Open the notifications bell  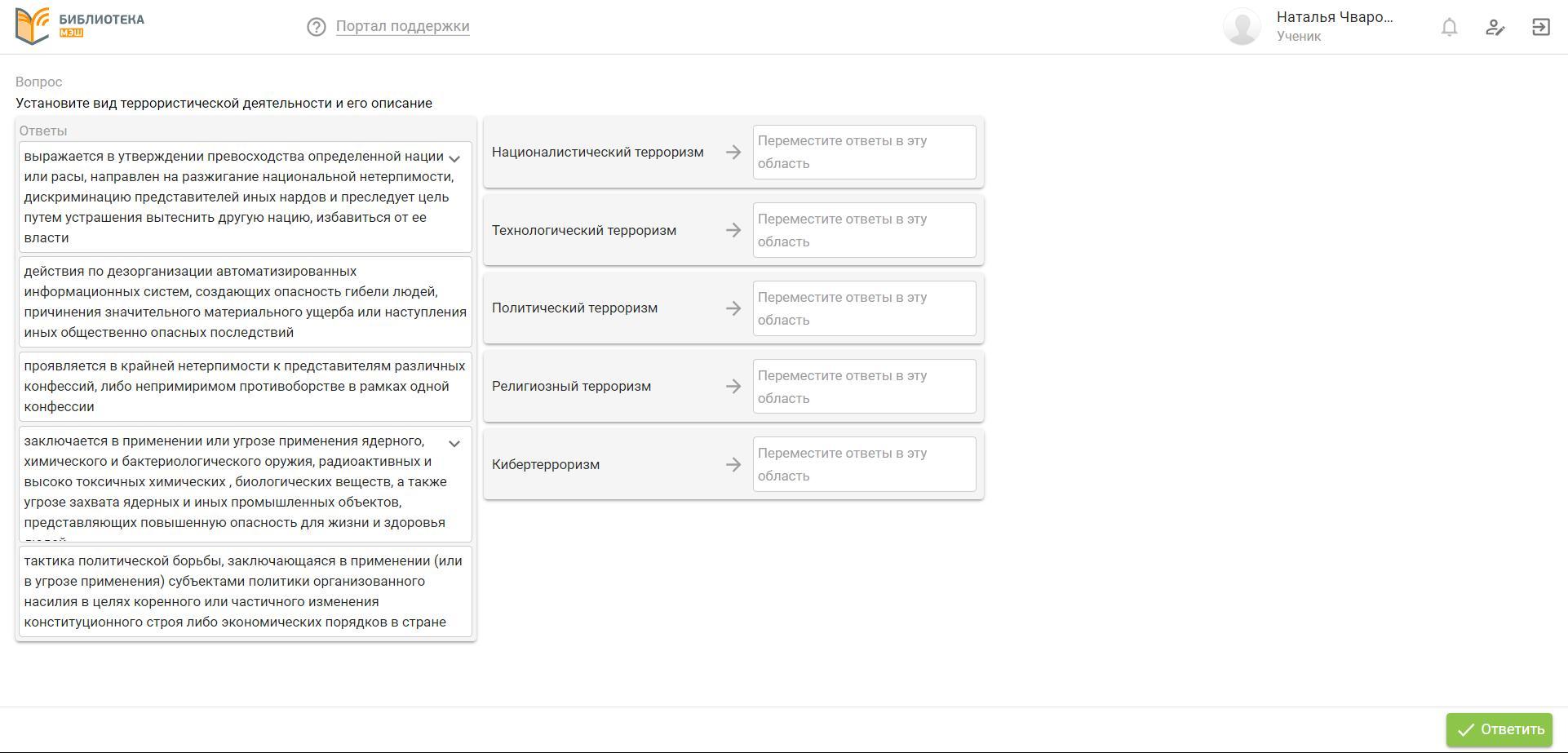(1449, 27)
